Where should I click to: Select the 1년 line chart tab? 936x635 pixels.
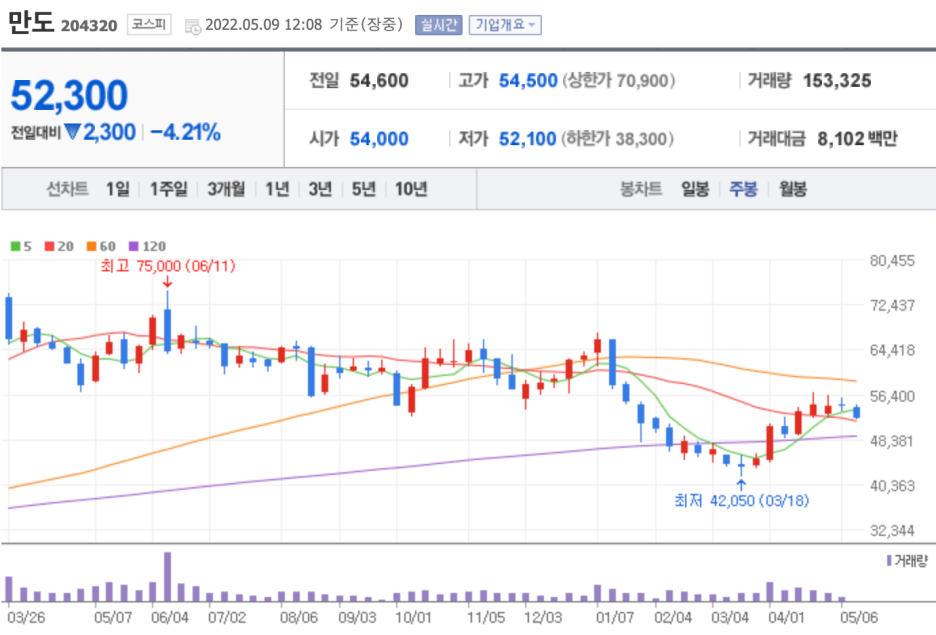[277, 189]
